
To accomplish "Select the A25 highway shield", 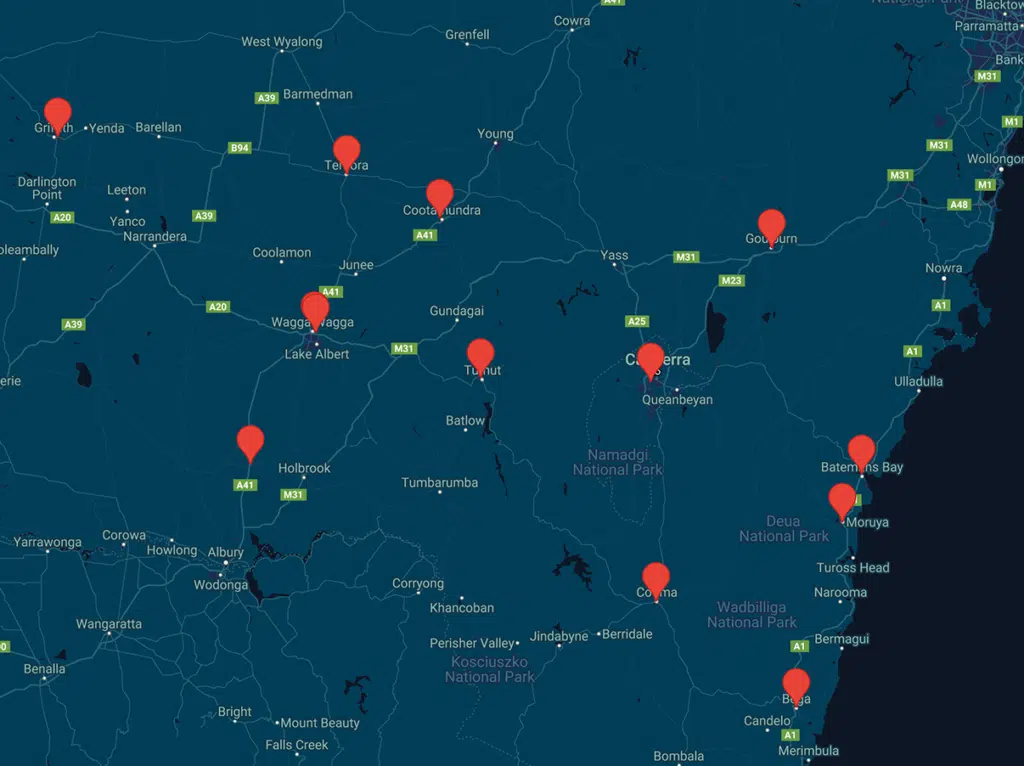I will click(x=636, y=321).
